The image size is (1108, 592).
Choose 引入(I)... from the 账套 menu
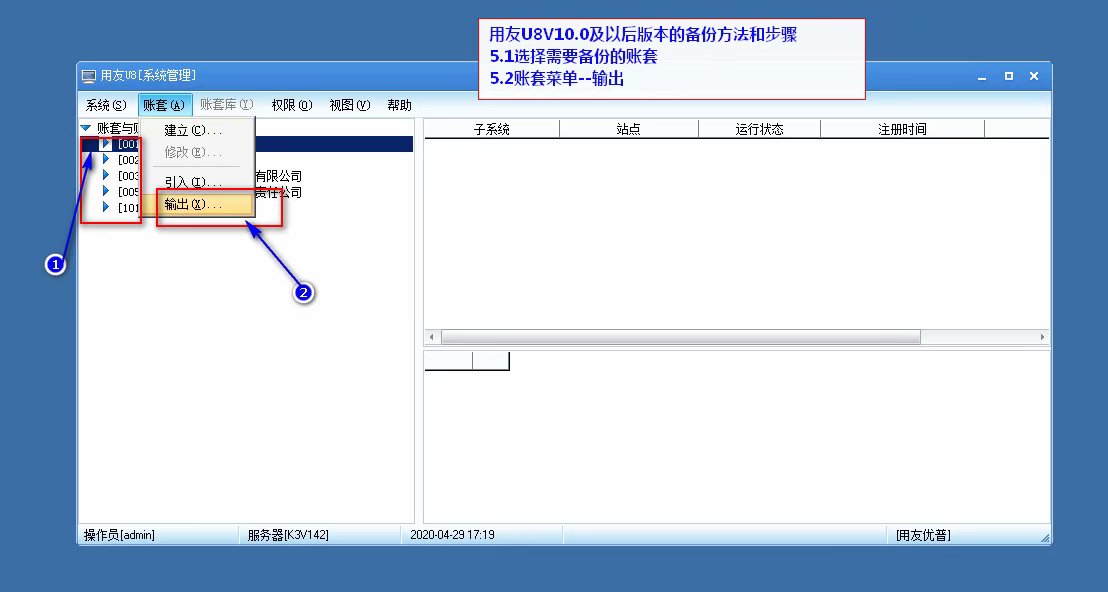[x=194, y=182]
